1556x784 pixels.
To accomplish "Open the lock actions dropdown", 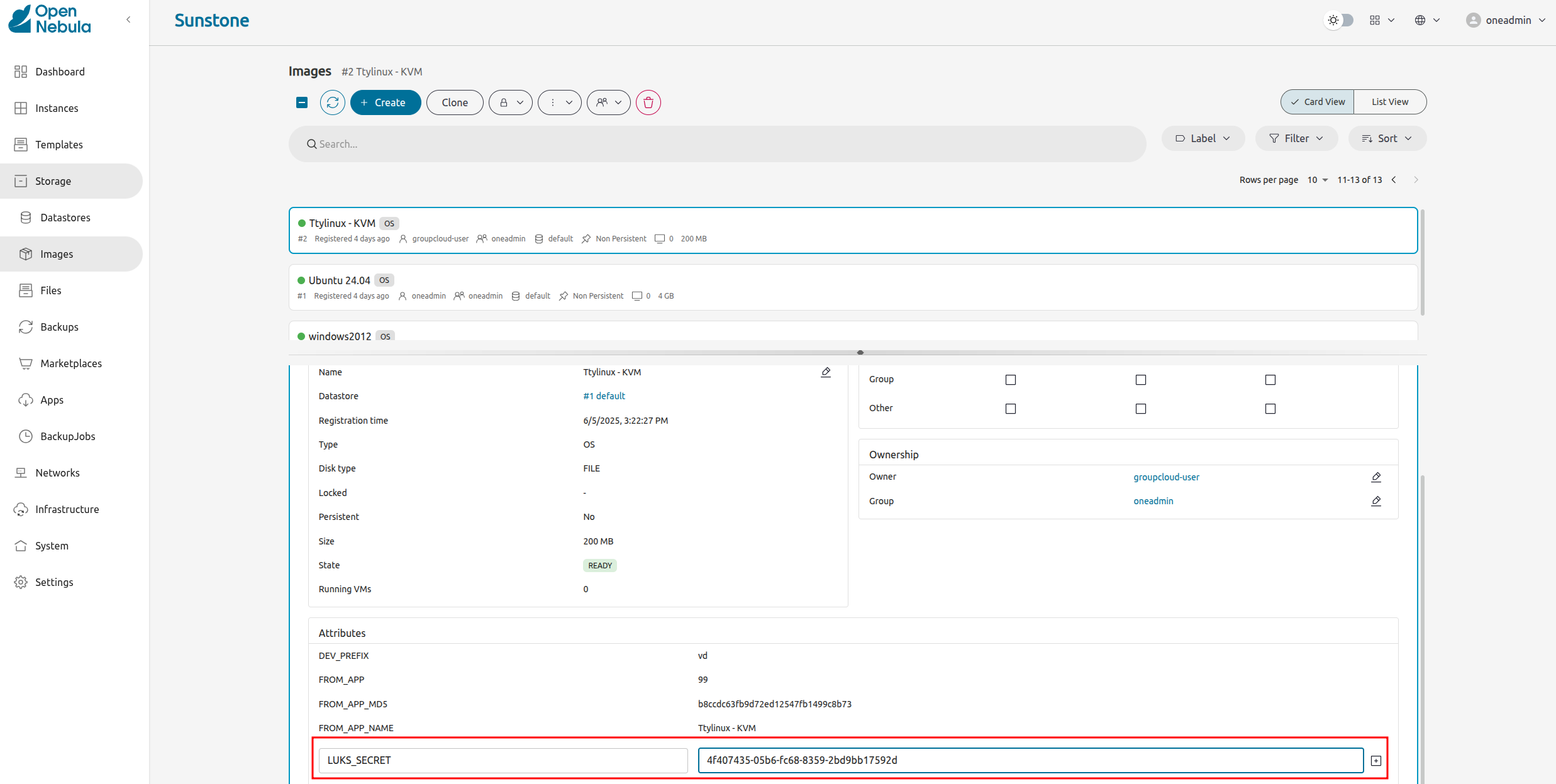I will click(x=511, y=102).
